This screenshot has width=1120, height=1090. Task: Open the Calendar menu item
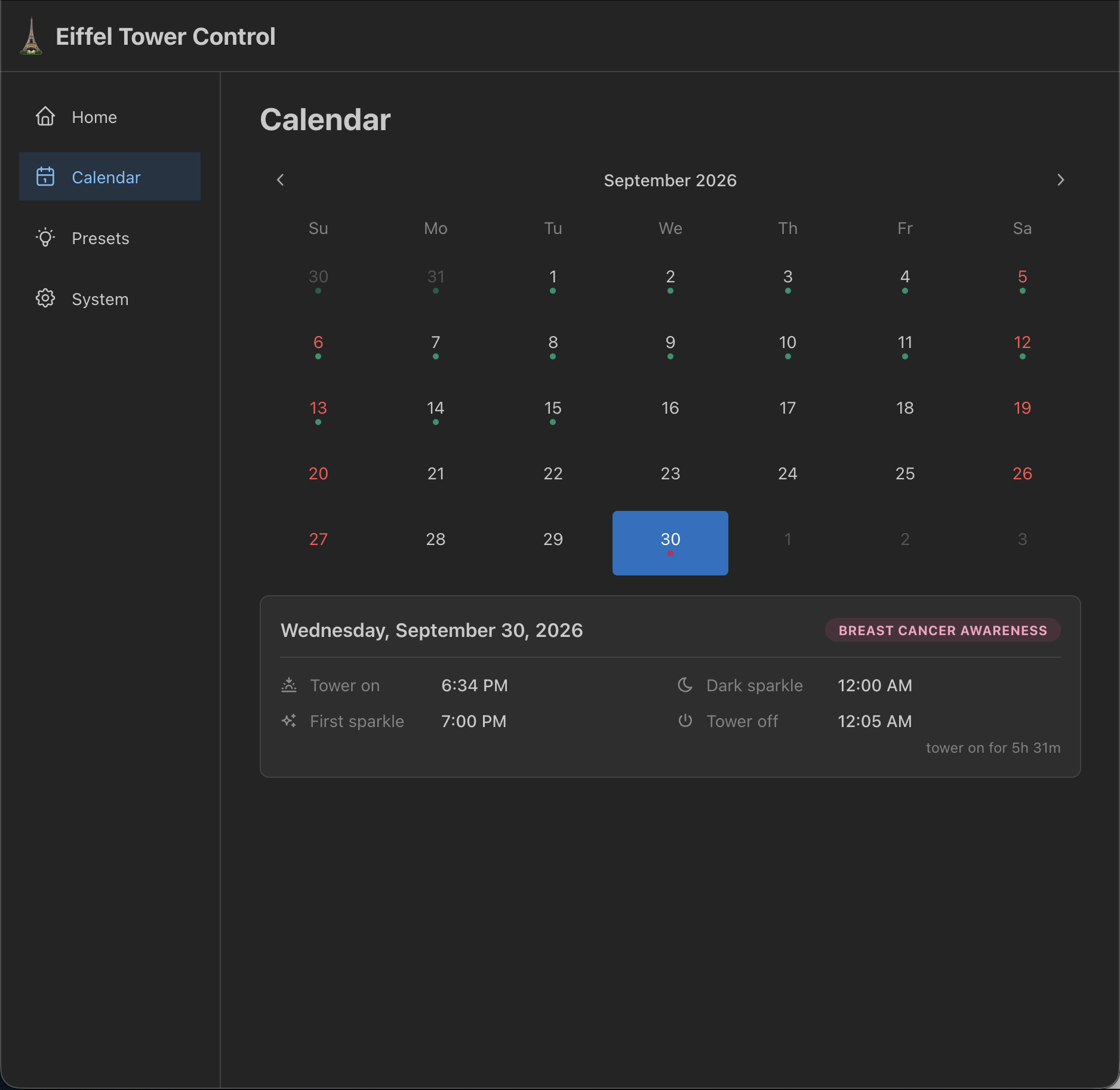click(110, 177)
